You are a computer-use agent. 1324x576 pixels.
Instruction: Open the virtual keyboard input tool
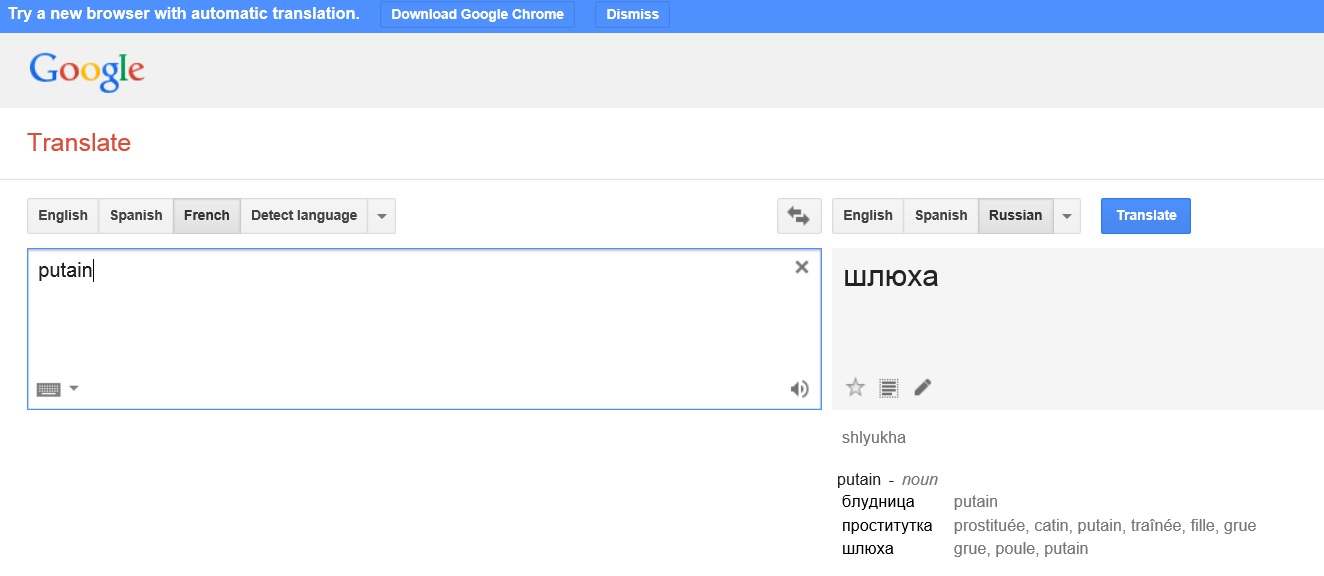tap(48, 389)
